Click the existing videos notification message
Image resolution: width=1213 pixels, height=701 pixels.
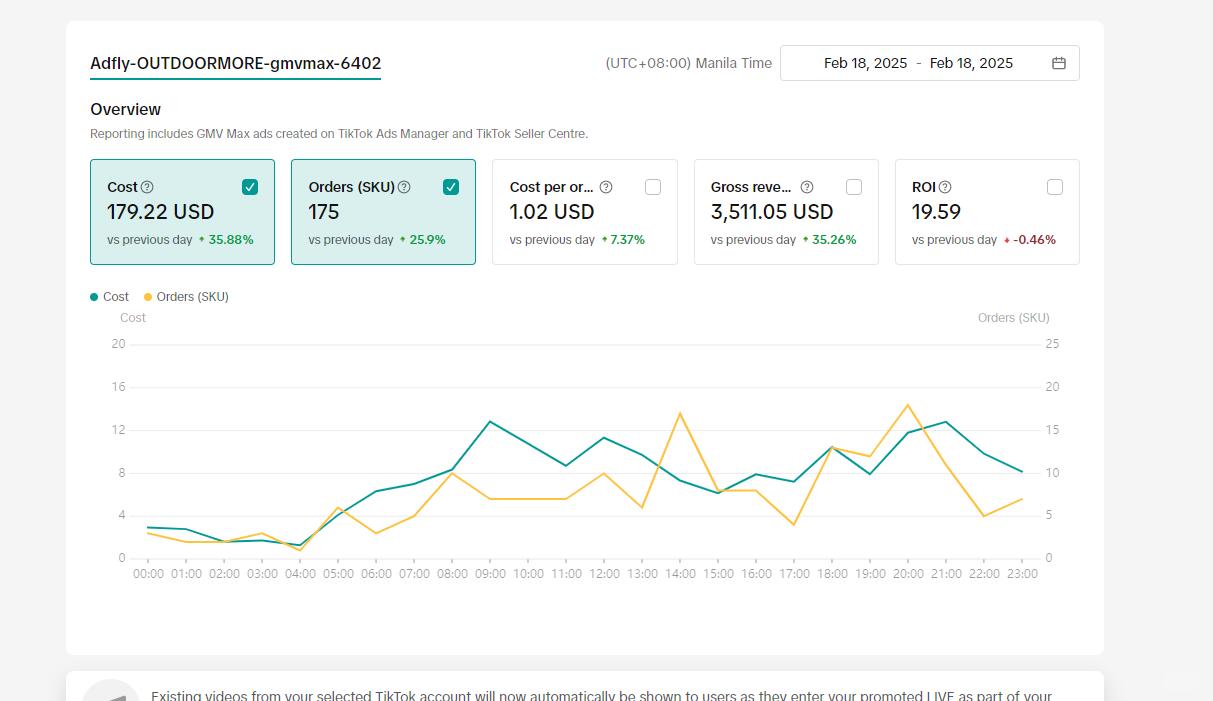click(601, 696)
